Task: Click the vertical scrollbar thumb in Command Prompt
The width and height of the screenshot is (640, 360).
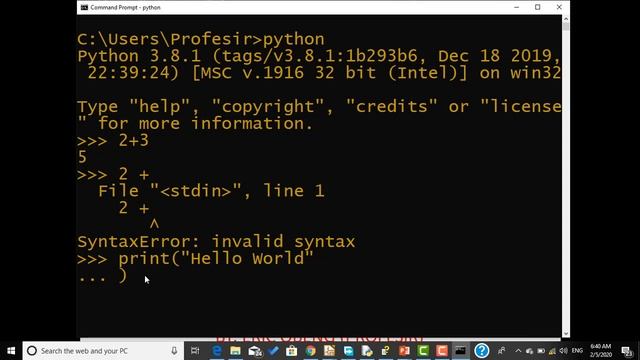Action: [566, 27]
